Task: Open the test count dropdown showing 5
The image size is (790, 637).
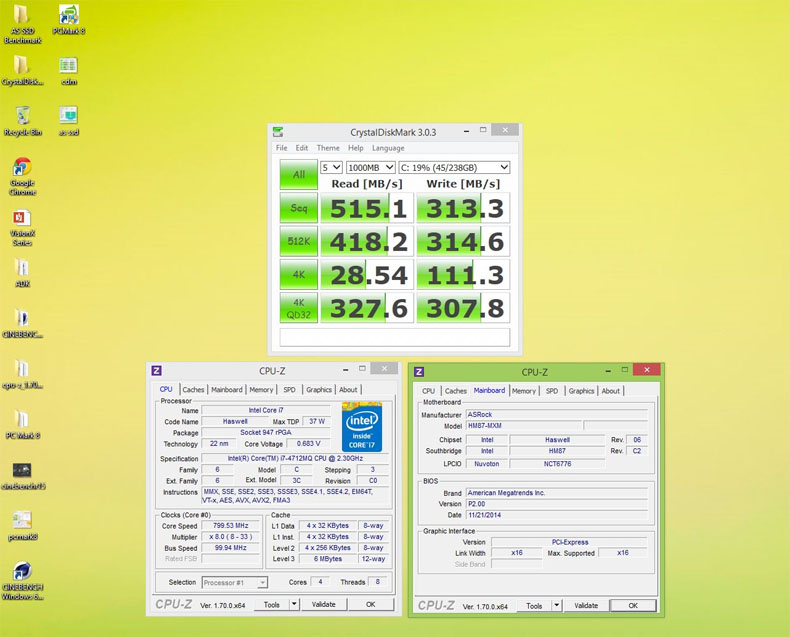Action: (x=331, y=168)
